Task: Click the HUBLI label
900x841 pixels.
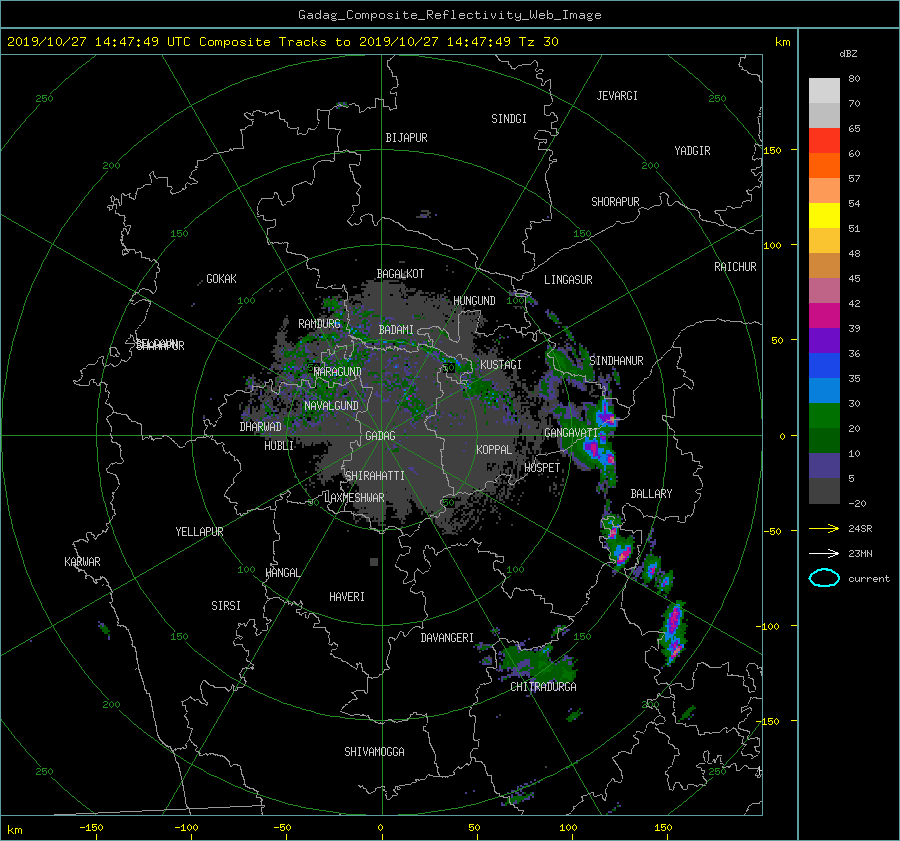Action: tap(279, 446)
